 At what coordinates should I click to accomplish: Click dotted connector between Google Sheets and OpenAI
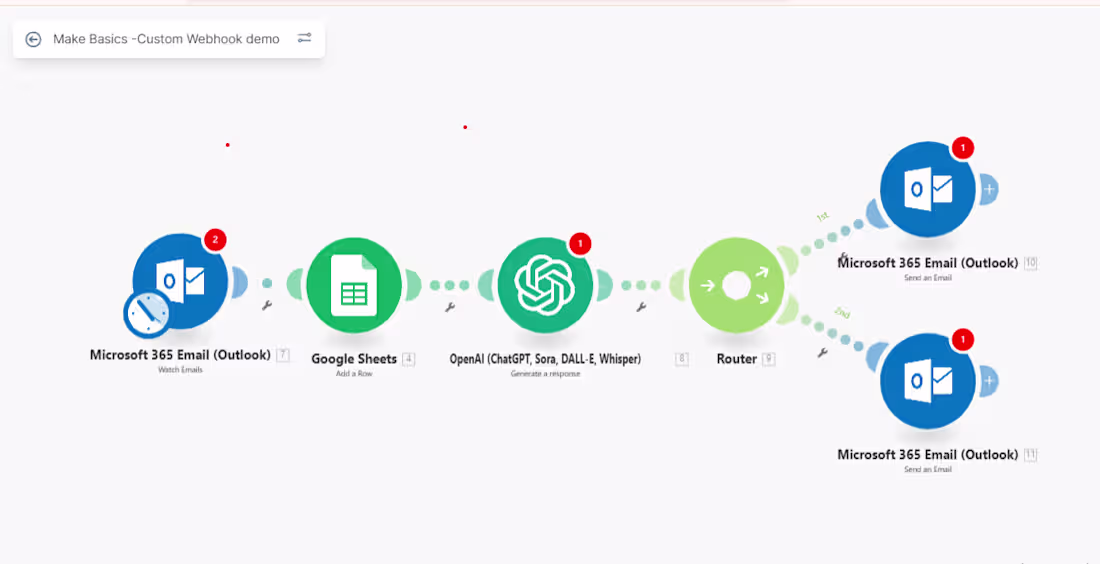450,285
